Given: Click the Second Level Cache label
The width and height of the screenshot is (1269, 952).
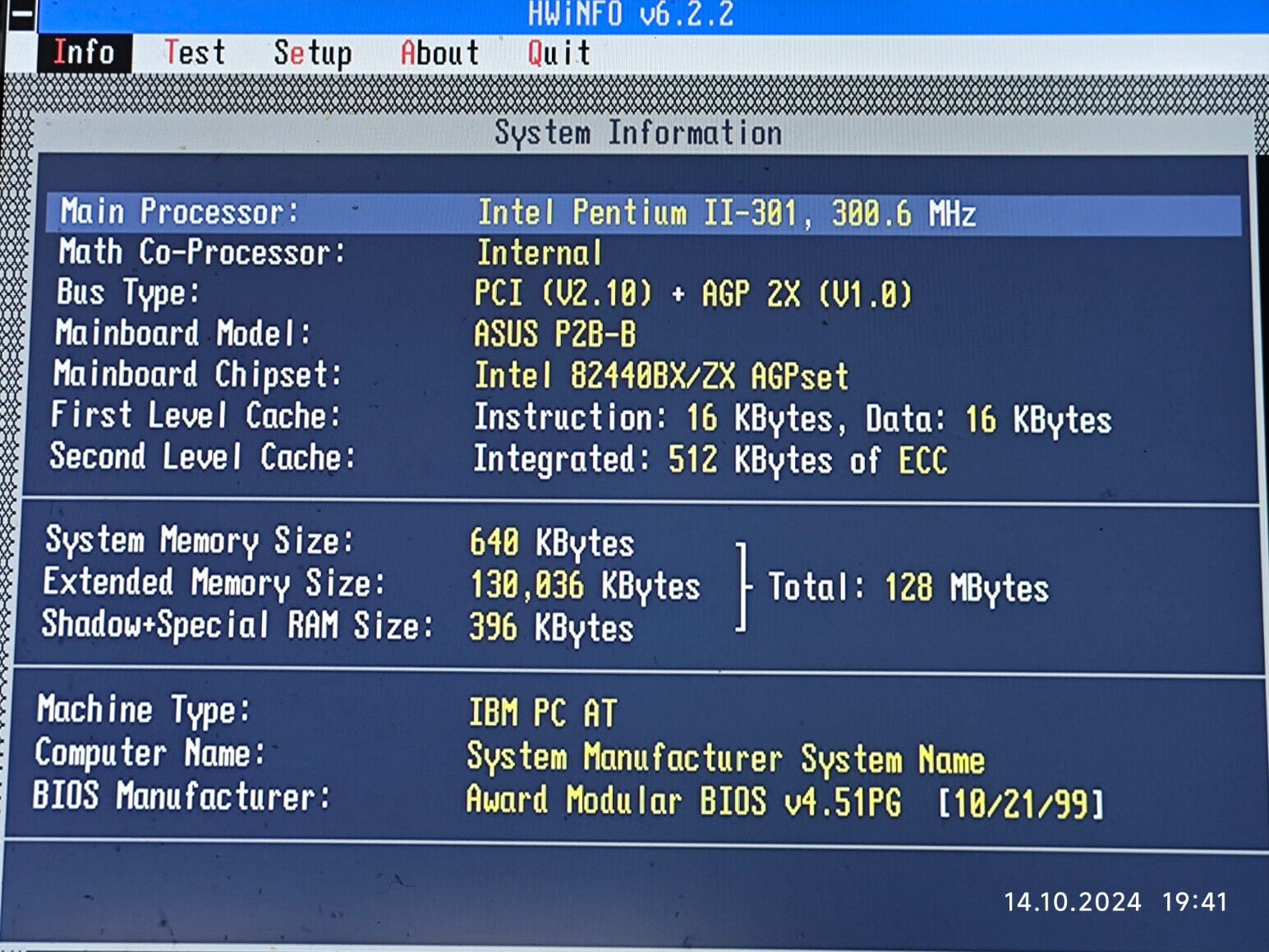Looking at the screenshot, I should click(202, 457).
